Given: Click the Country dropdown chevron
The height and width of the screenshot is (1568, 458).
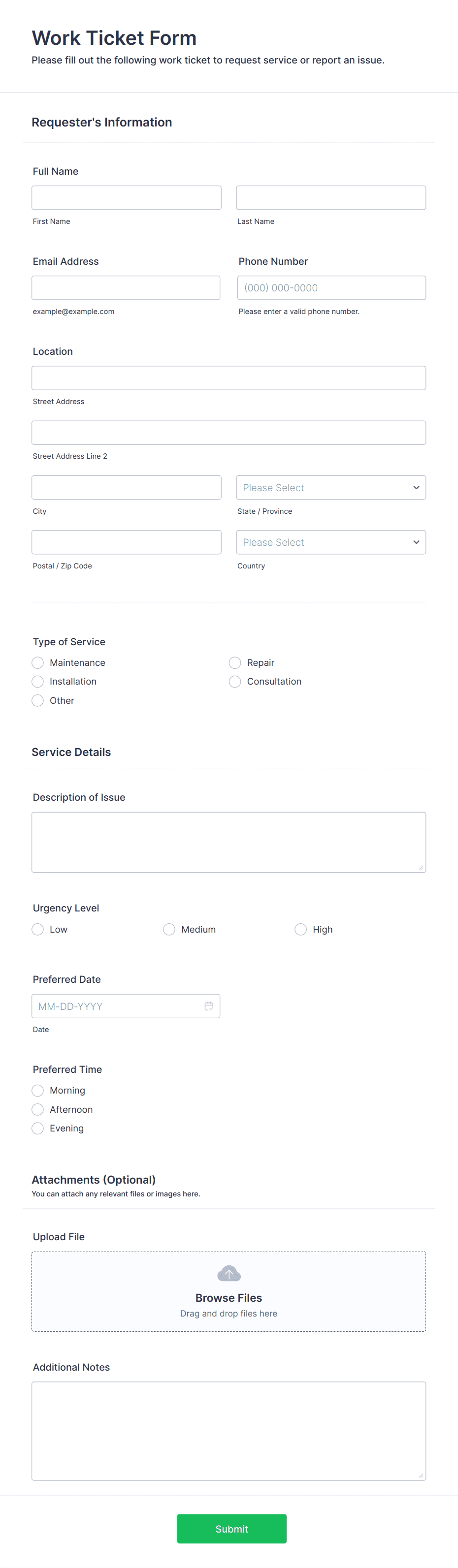Looking at the screenshot, I should (x=416, y=542).
